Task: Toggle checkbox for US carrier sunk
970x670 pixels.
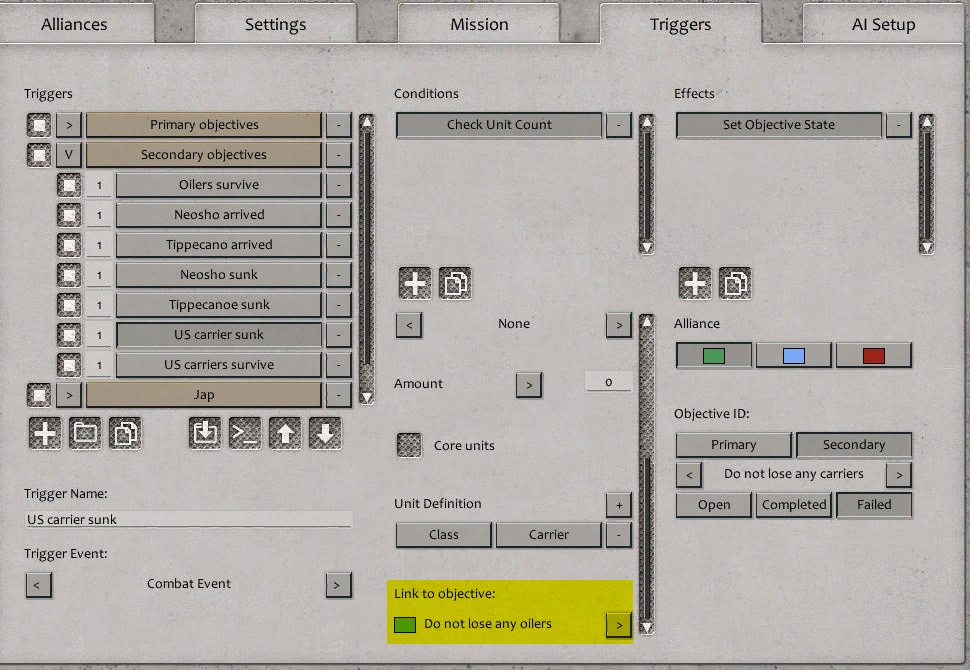Action: click(69, 335)
